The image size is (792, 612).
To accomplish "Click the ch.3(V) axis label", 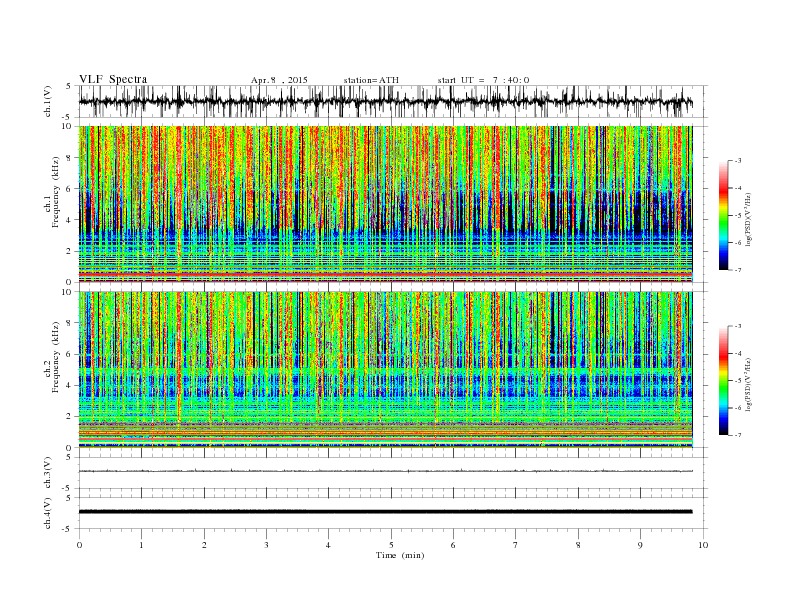I will coord(48,473).
